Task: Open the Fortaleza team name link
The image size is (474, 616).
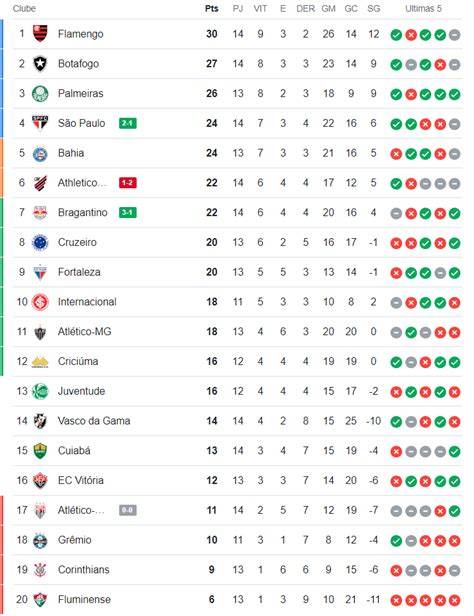Action: click(x=79, y=272)
